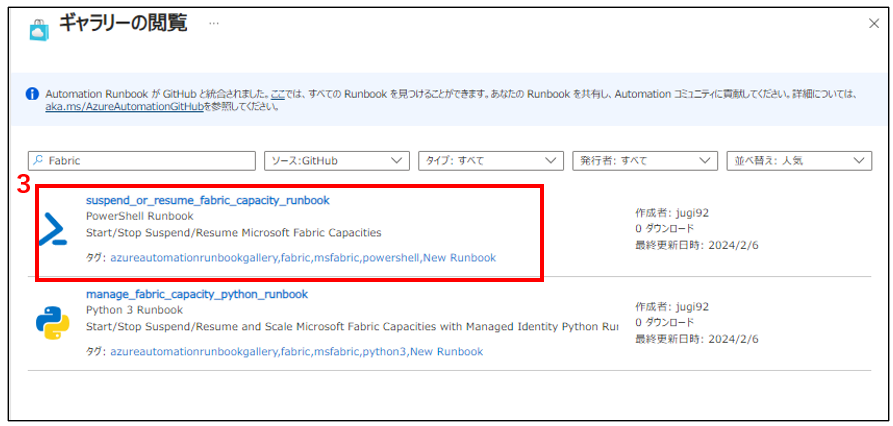Open suspend_or_resume_fabric_capacity_runbook

pos(208,200)
